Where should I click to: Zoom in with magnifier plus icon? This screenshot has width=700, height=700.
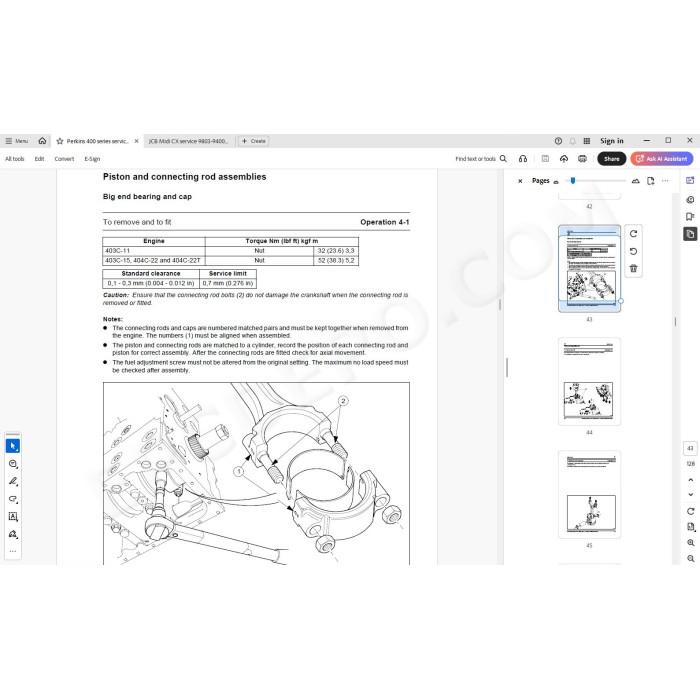[x=691, y=543]
